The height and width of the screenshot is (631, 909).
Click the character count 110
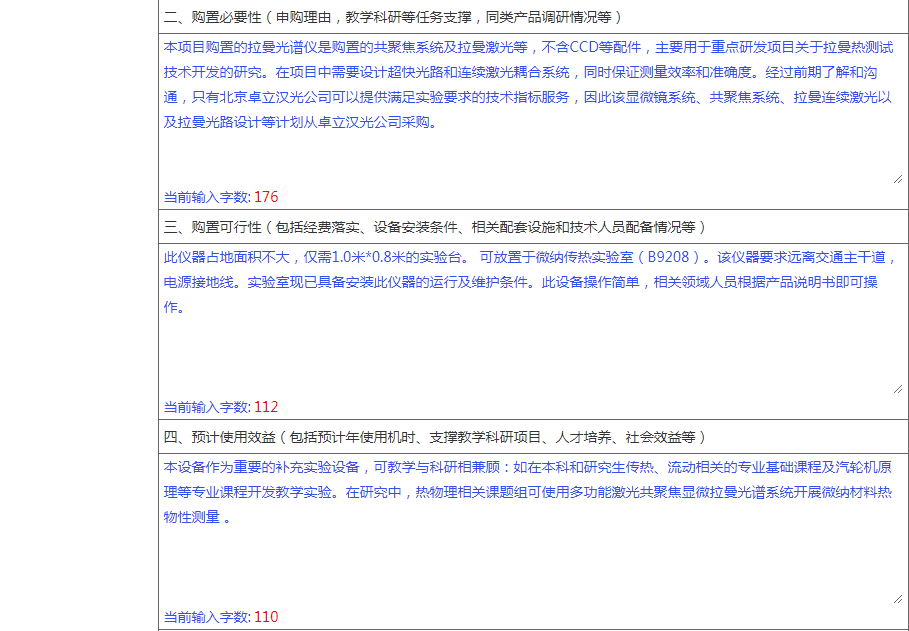coord(266,617)
